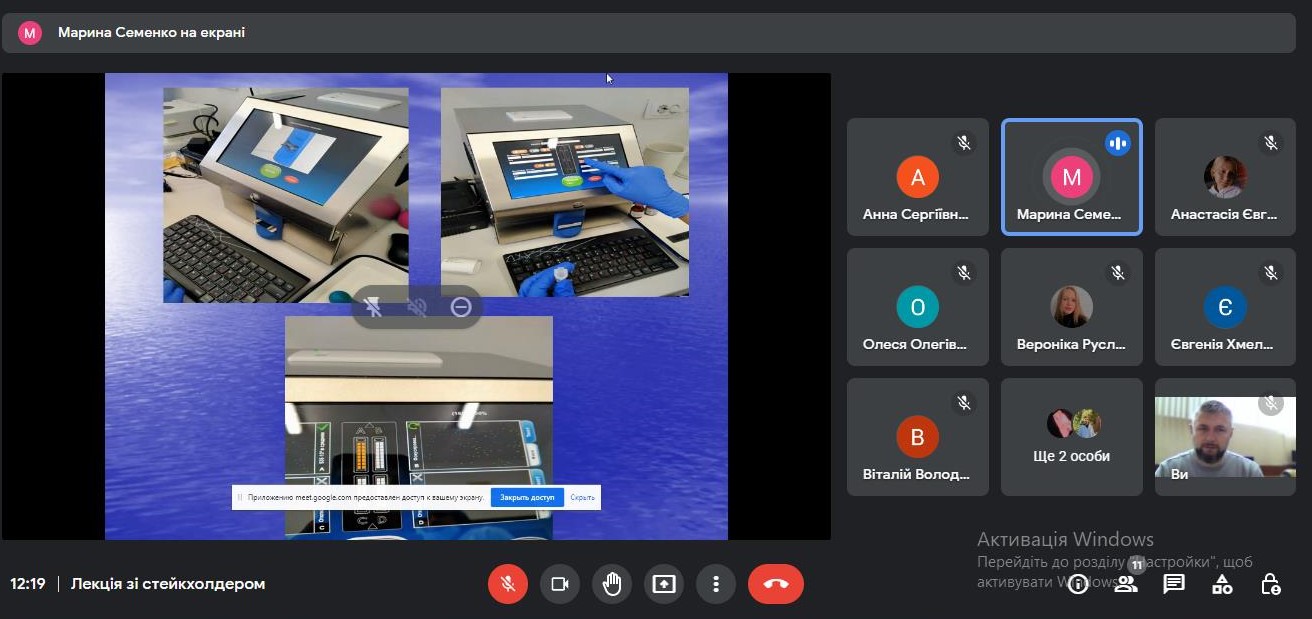The width and height of the screenshot is (1312, 619).
Task: Toggle the camera button in call controls
Action: [x=560, y=584]
